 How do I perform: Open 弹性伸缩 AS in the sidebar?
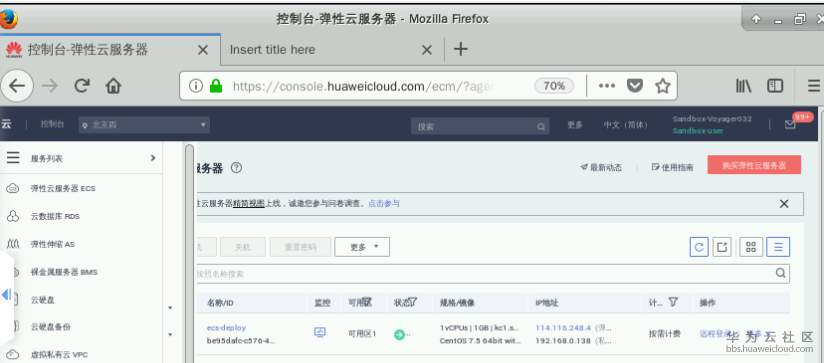coord(53,244)
